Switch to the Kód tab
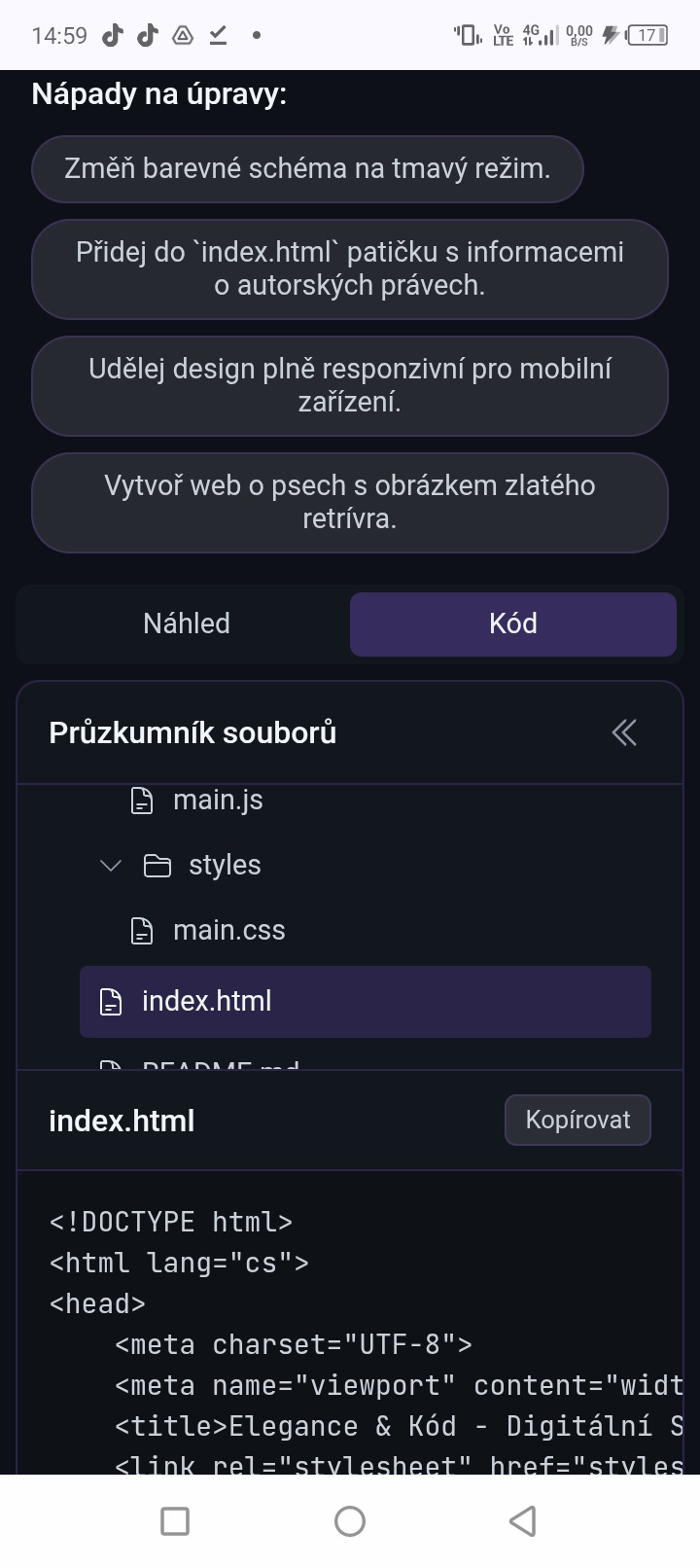Image resolution: width=700 pixels, height=1568 pixels. pyautogui.click(x=512, y=624)
